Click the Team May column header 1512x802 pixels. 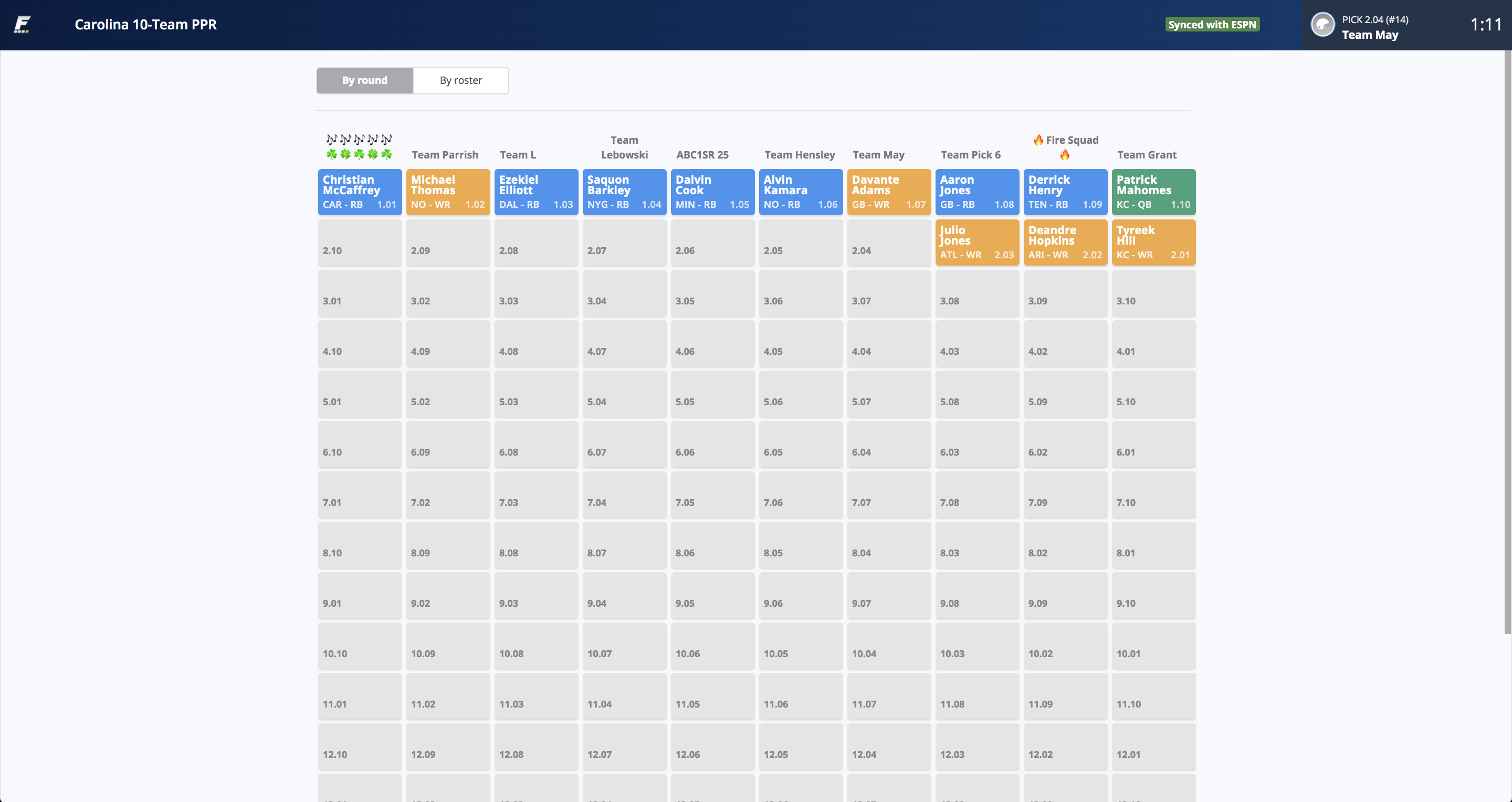click(x=878, y=154)
